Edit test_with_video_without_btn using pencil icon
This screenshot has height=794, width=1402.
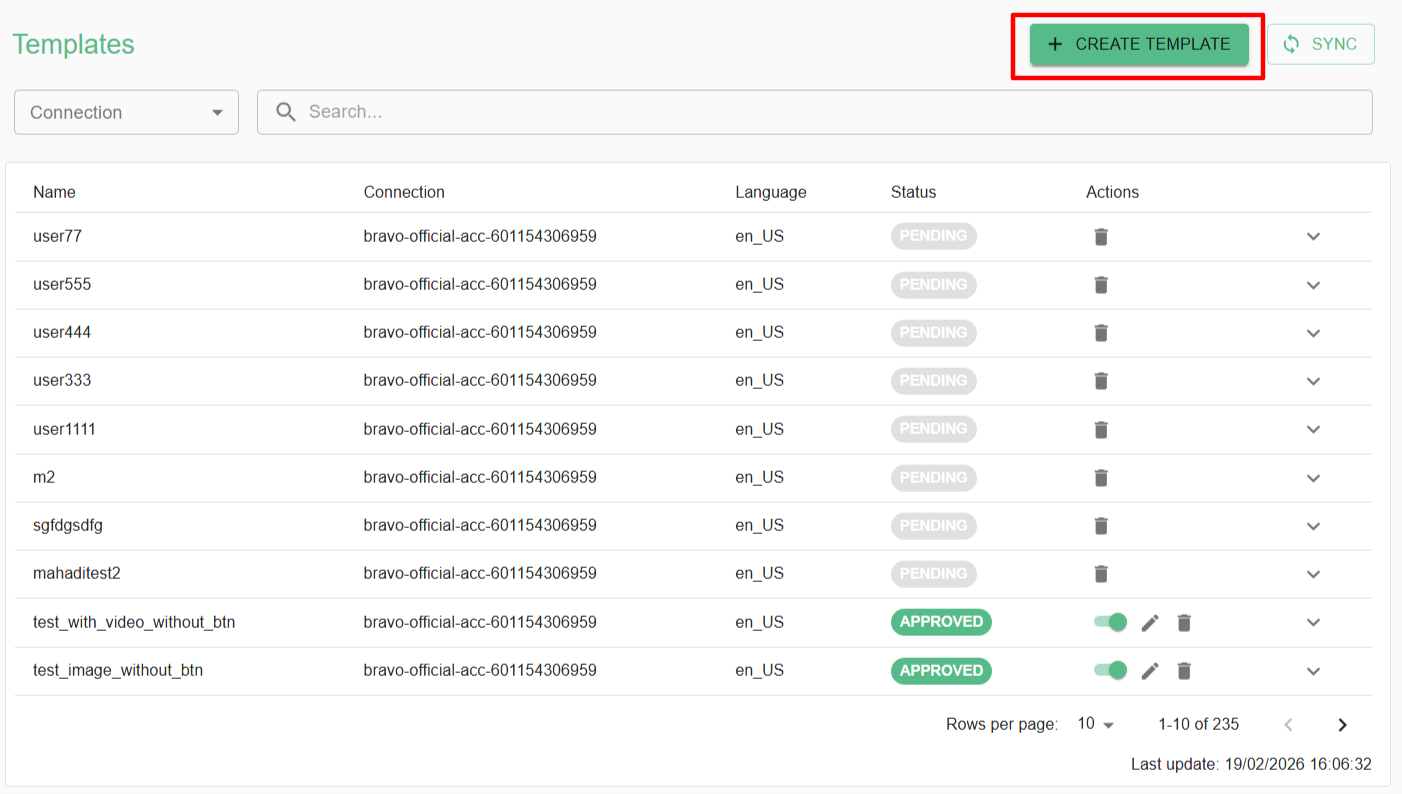click(x=1150, y=623)
